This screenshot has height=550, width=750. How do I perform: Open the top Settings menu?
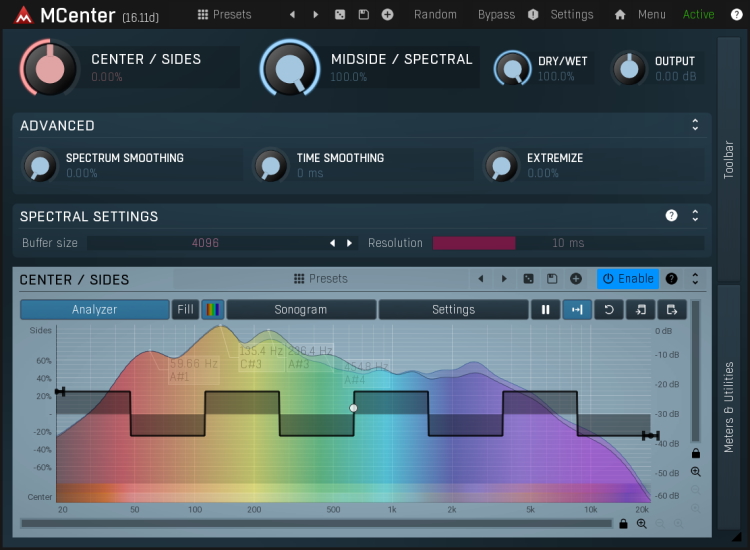571,15
